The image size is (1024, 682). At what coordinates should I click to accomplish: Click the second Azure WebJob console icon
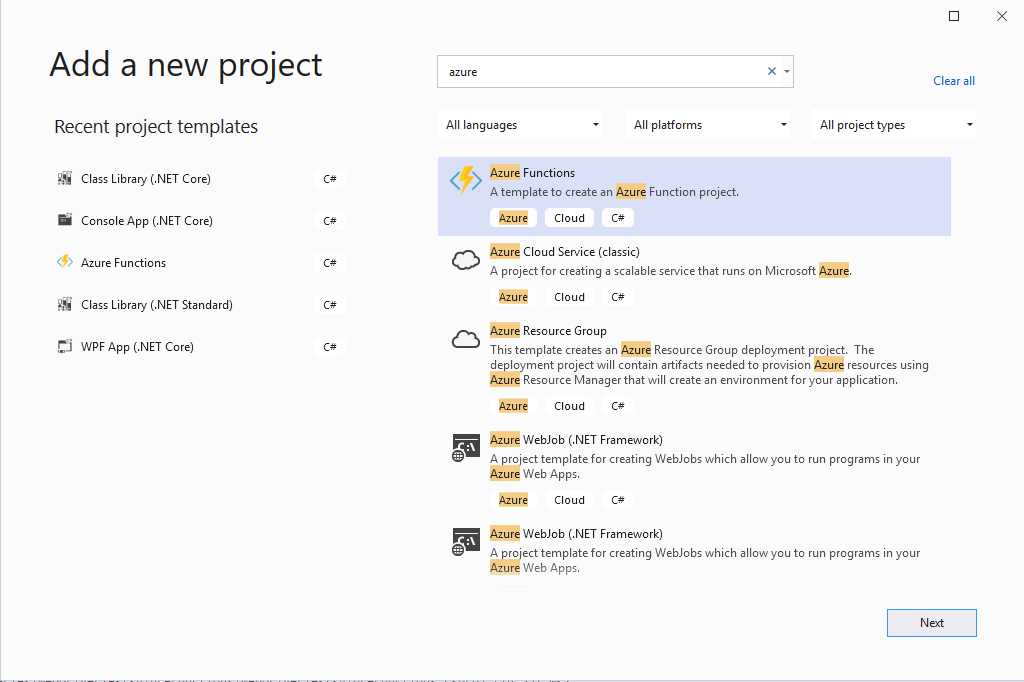click(x=466, y=542)
